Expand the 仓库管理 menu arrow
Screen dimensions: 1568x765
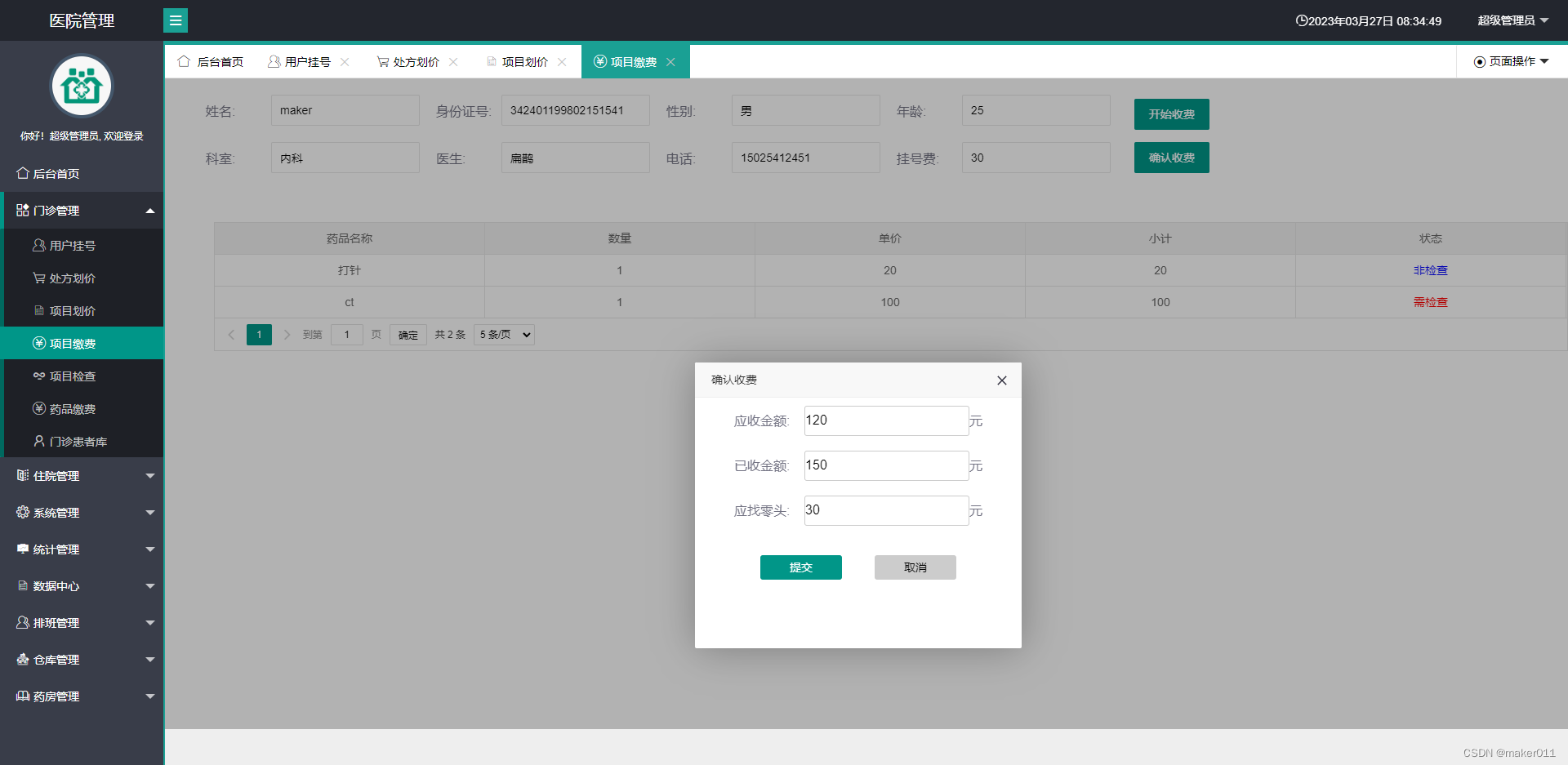pyautogui.click(x=150, y=660)
